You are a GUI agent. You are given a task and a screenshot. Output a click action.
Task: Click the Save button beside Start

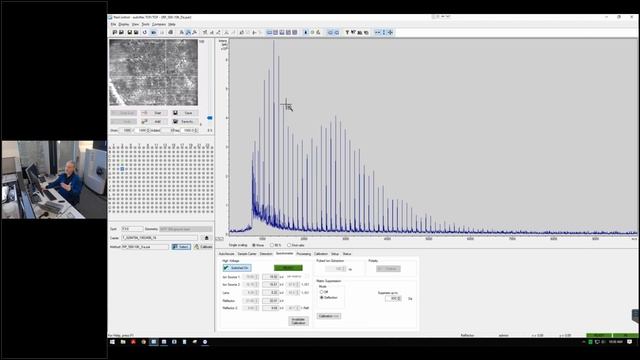[184, 113]
